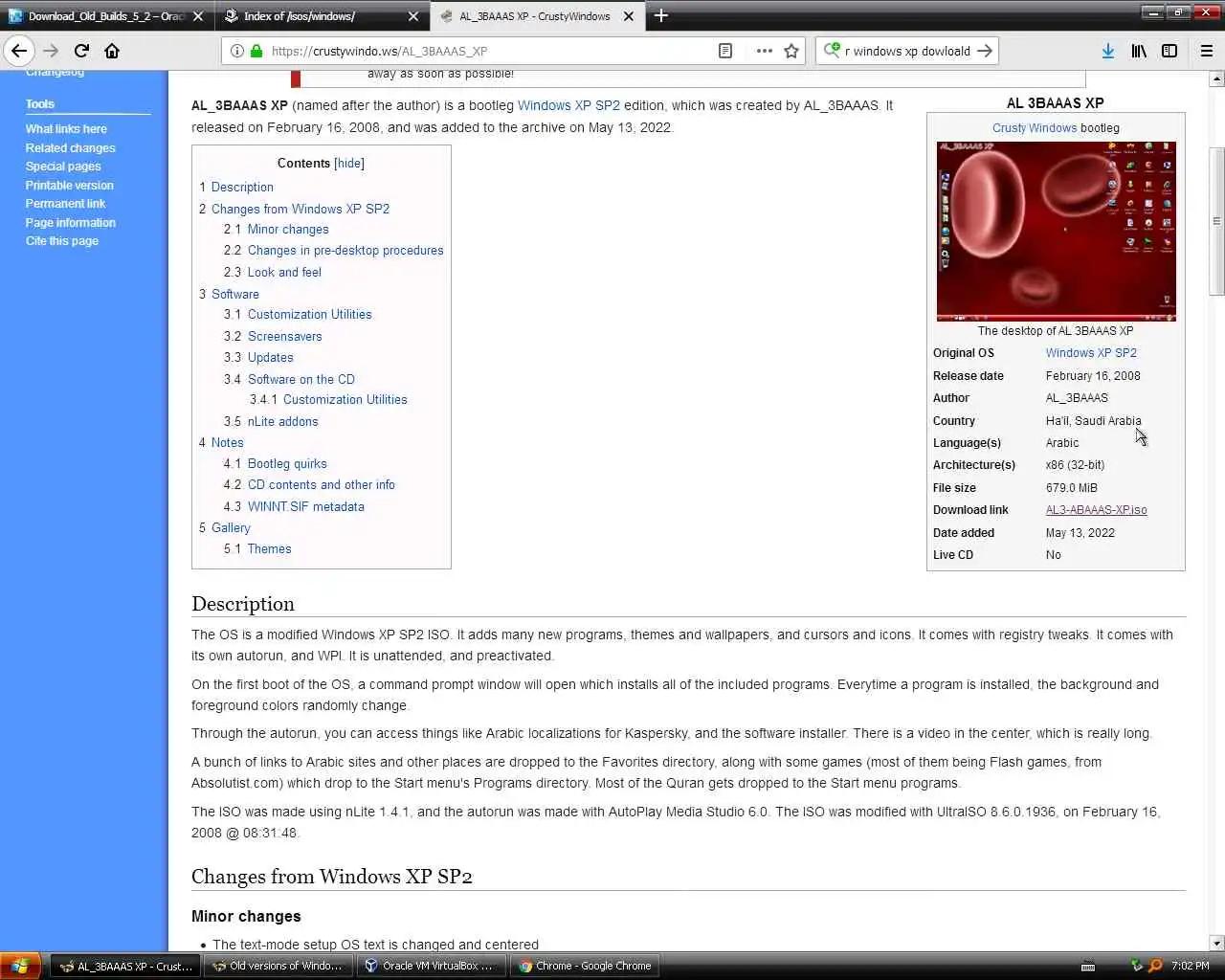Jump to 4.1 Bootleg quirks
The height and width of the screenshot is (980, 1225).
coord(276,464)
